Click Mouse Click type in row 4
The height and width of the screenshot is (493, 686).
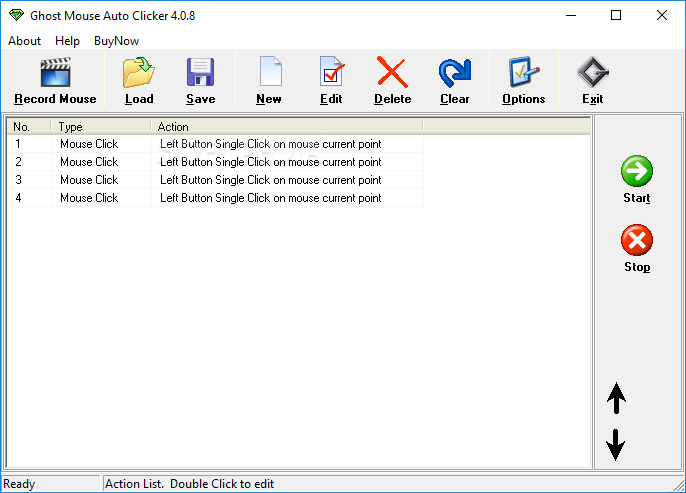(x=89, y=198)
